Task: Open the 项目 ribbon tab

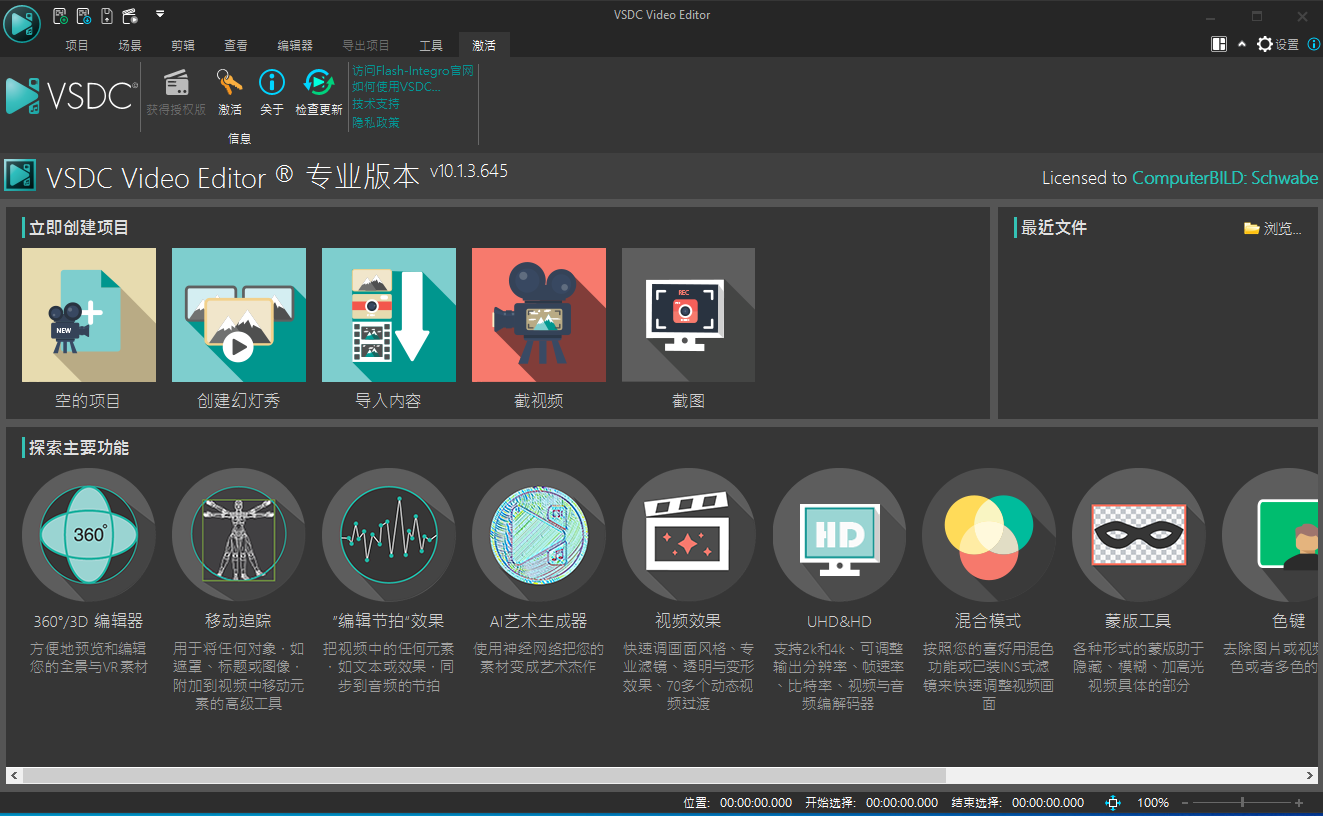Action: tap(77, 45)
